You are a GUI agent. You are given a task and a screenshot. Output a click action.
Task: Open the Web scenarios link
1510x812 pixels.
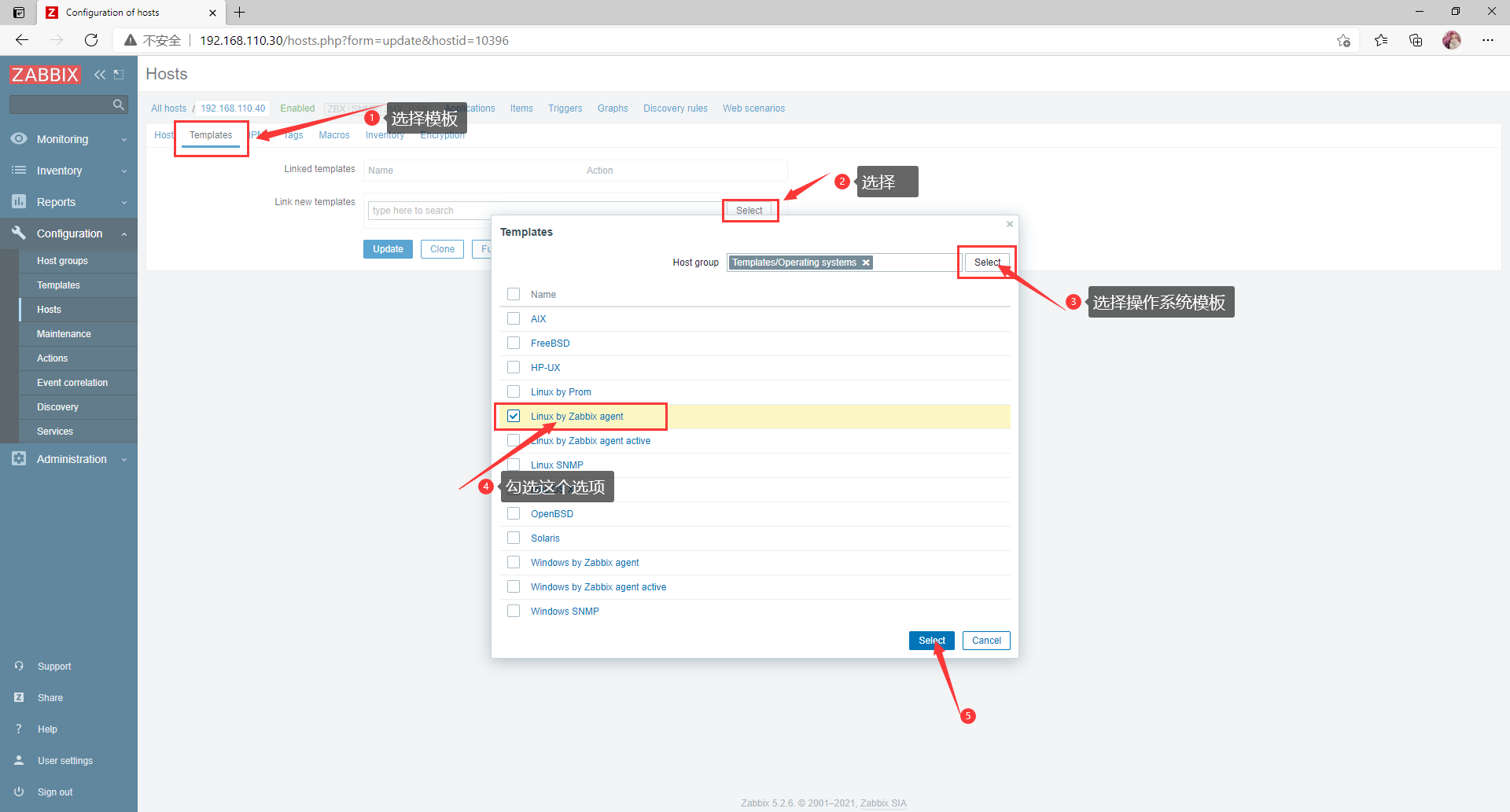(754, 108)
